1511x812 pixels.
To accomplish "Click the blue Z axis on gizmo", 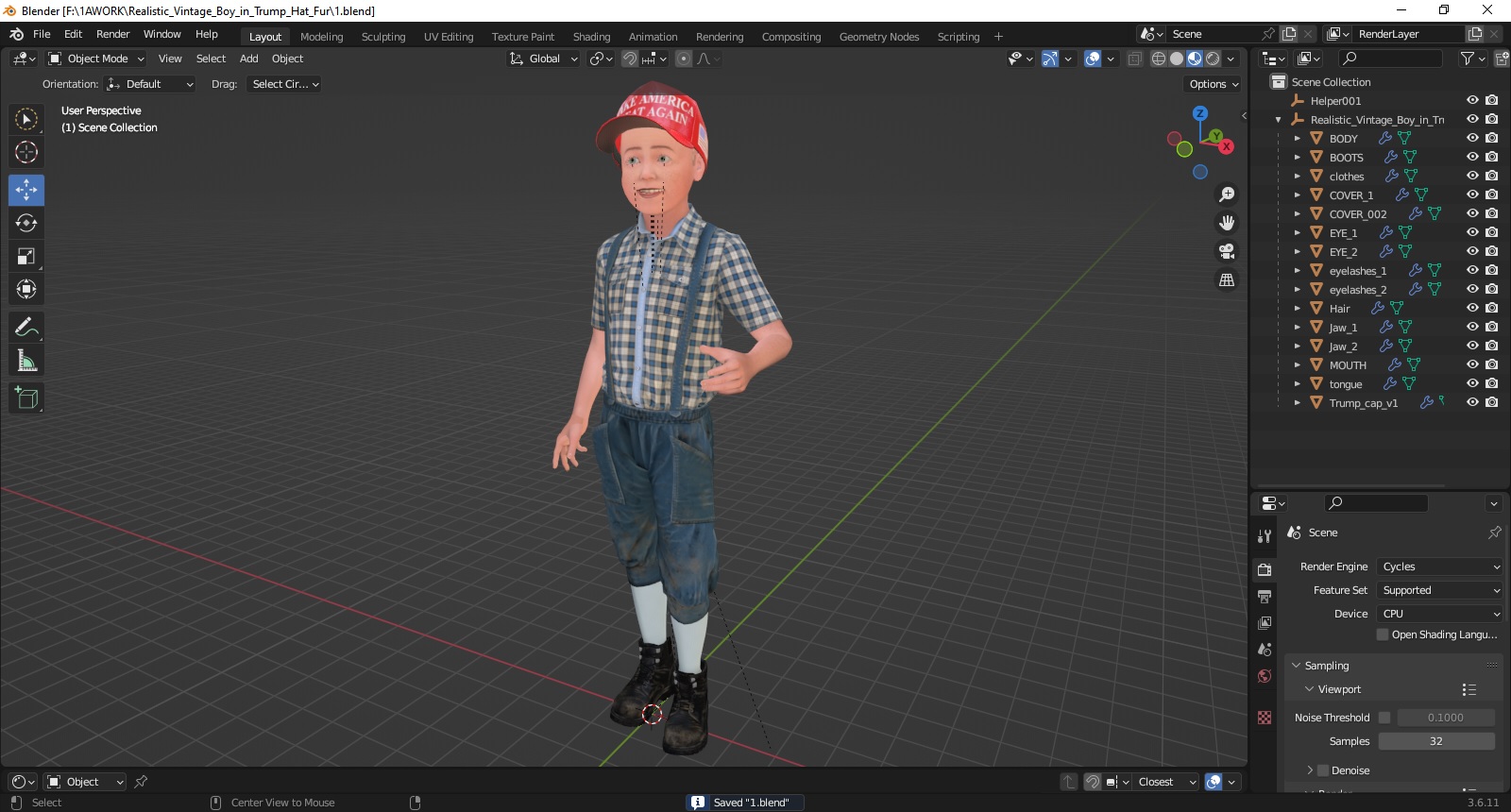I will pos(1200,113).
